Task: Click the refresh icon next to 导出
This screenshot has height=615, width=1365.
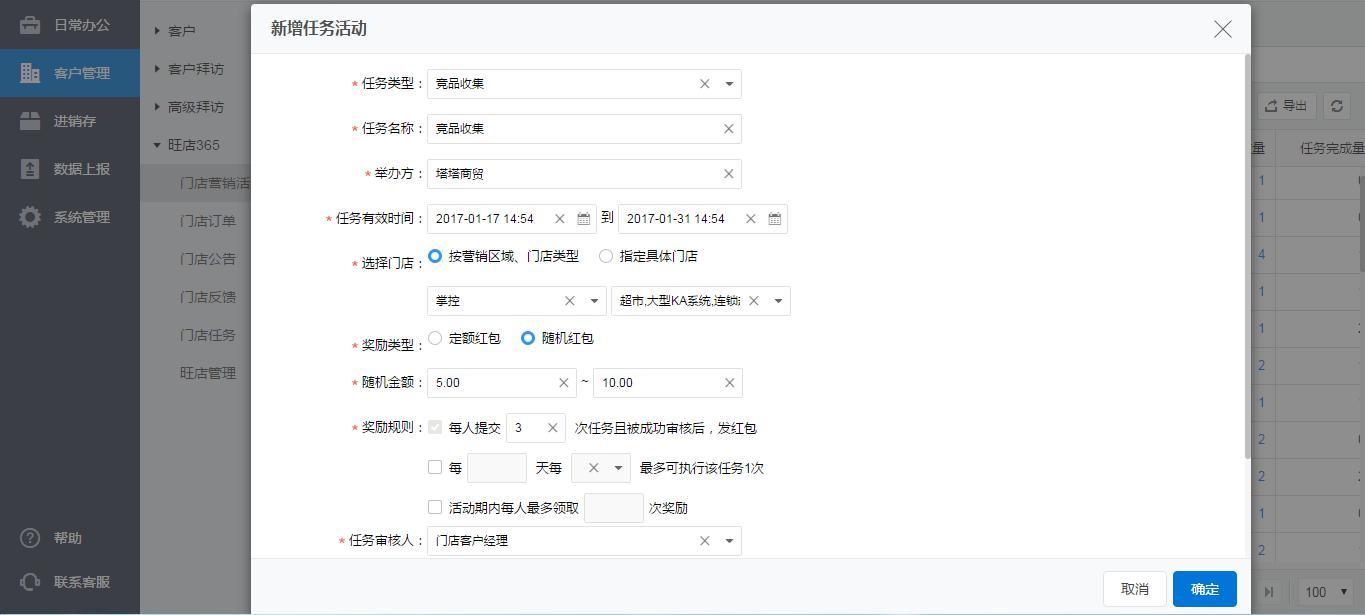Action: pos(1336,106)
